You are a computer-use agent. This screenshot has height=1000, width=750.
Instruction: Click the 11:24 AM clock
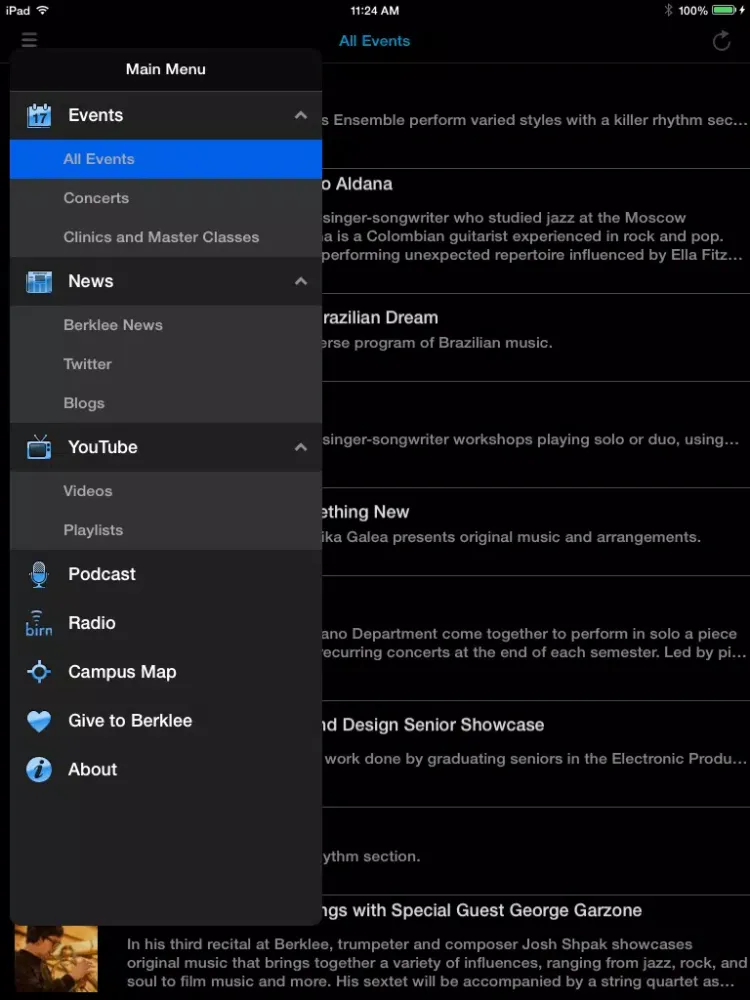pyautogui.click(x=375, y=10)
